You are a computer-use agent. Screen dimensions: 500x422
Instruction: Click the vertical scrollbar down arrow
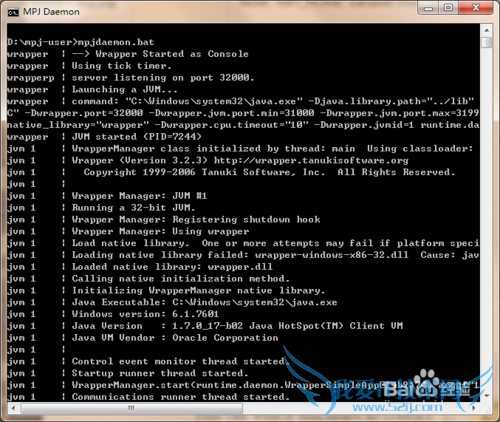point(487,396)
